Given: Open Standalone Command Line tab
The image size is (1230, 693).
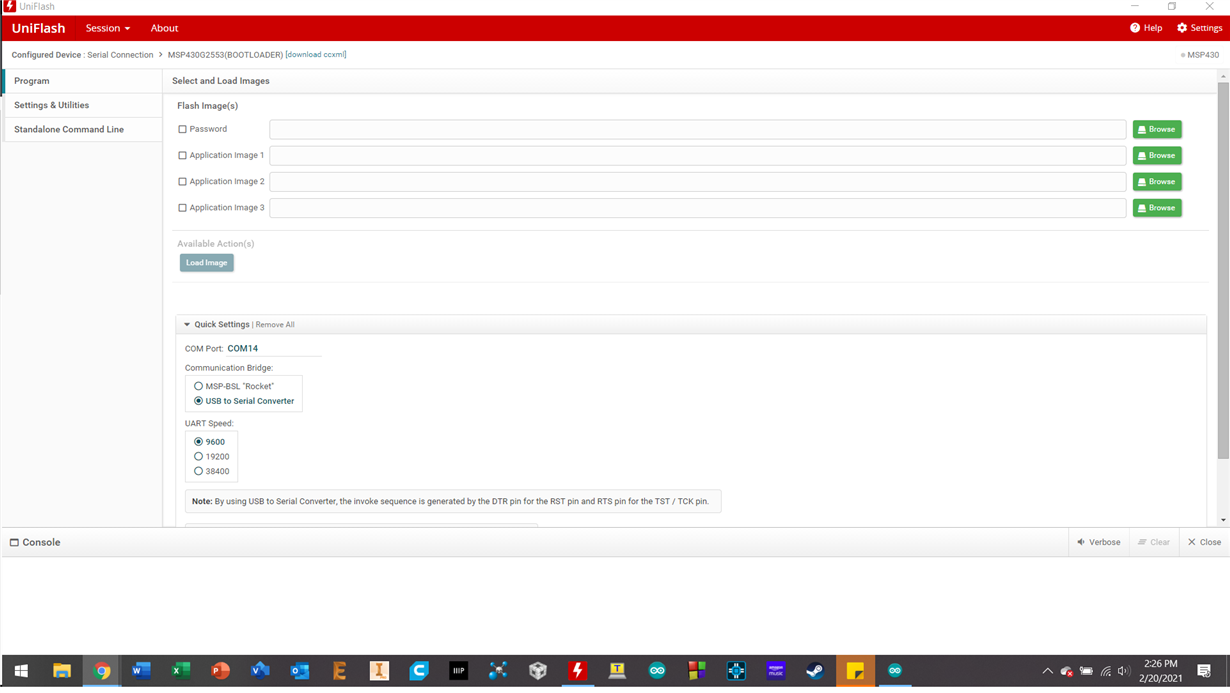Looking at the screenshot, I should 82,129.
